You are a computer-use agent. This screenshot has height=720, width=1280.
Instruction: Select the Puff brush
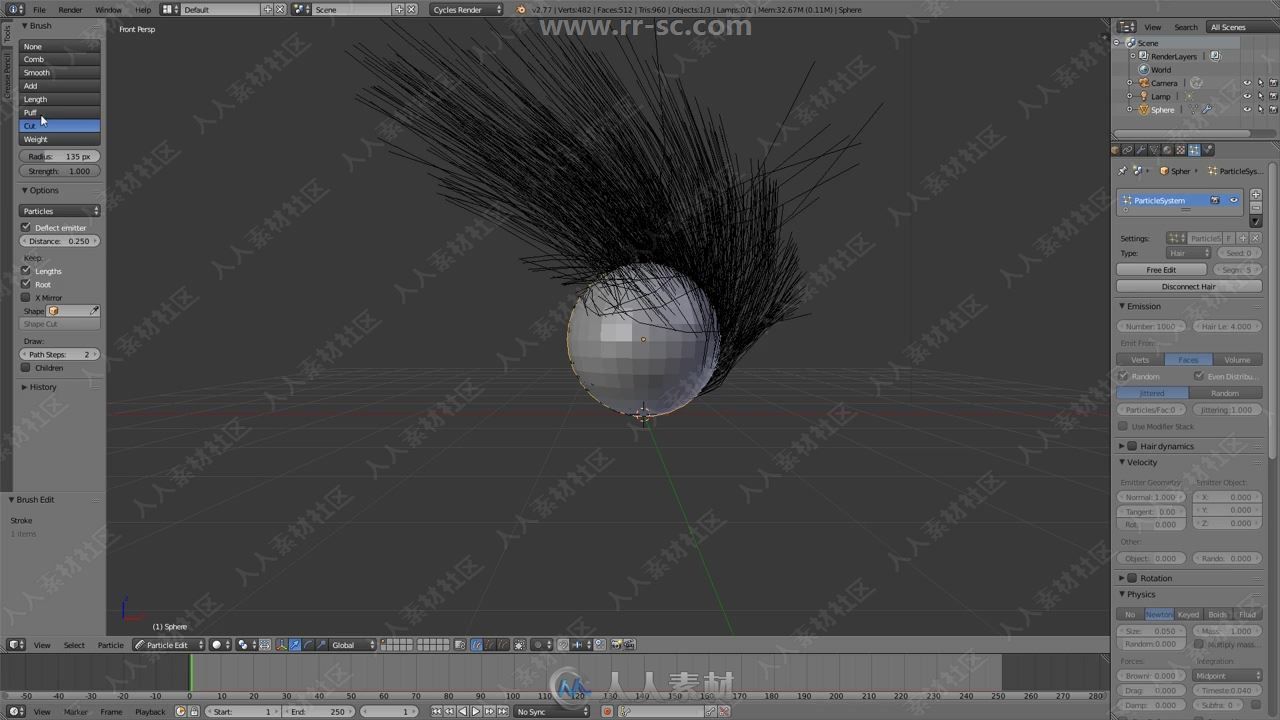[60, 113]
